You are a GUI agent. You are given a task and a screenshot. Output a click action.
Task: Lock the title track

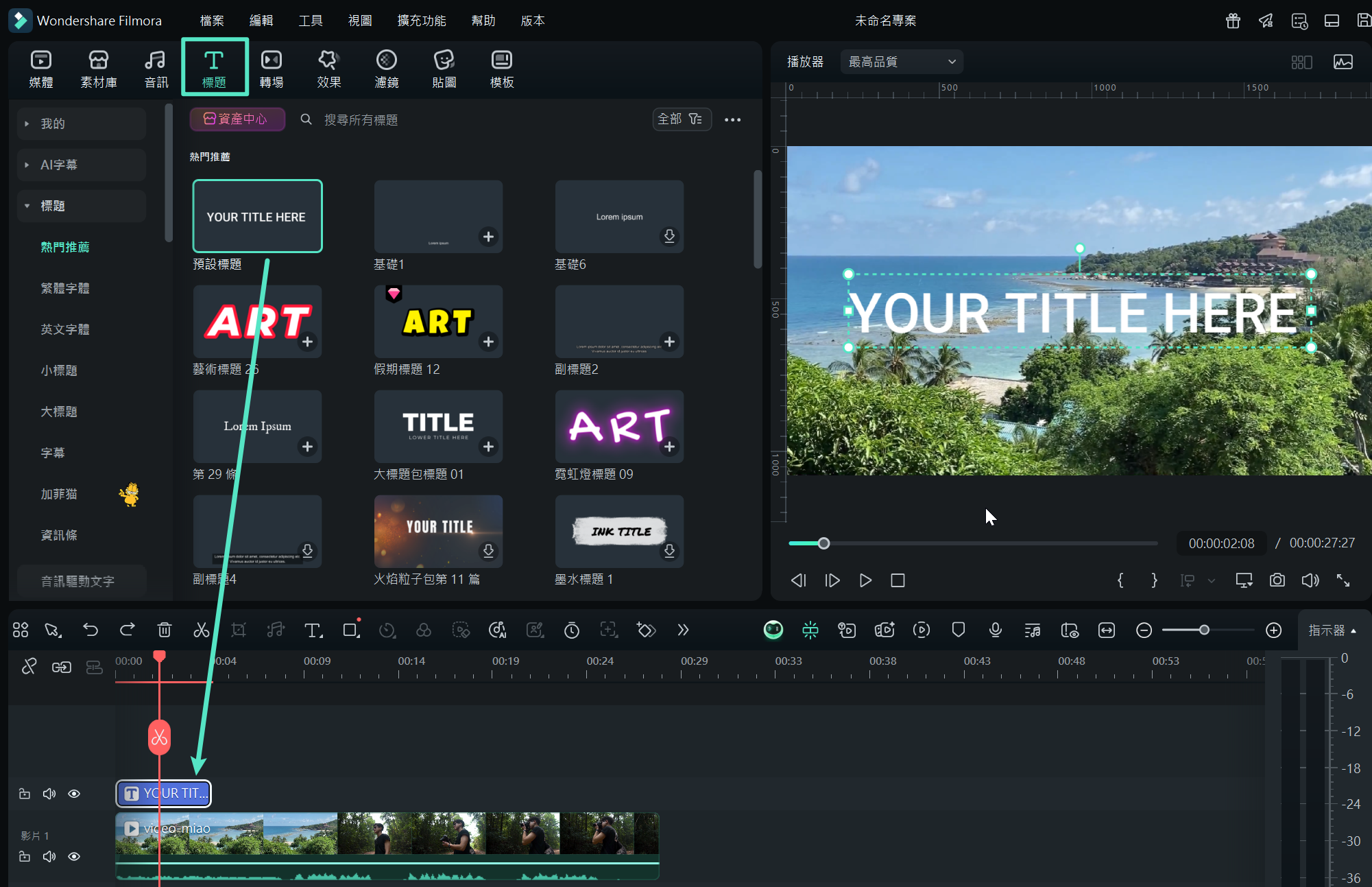pos(25,794)
